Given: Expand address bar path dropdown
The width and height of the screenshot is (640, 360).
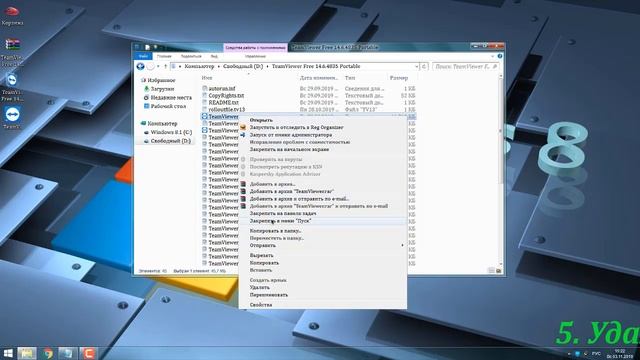Looking at the screenshot, I should 416,66.
